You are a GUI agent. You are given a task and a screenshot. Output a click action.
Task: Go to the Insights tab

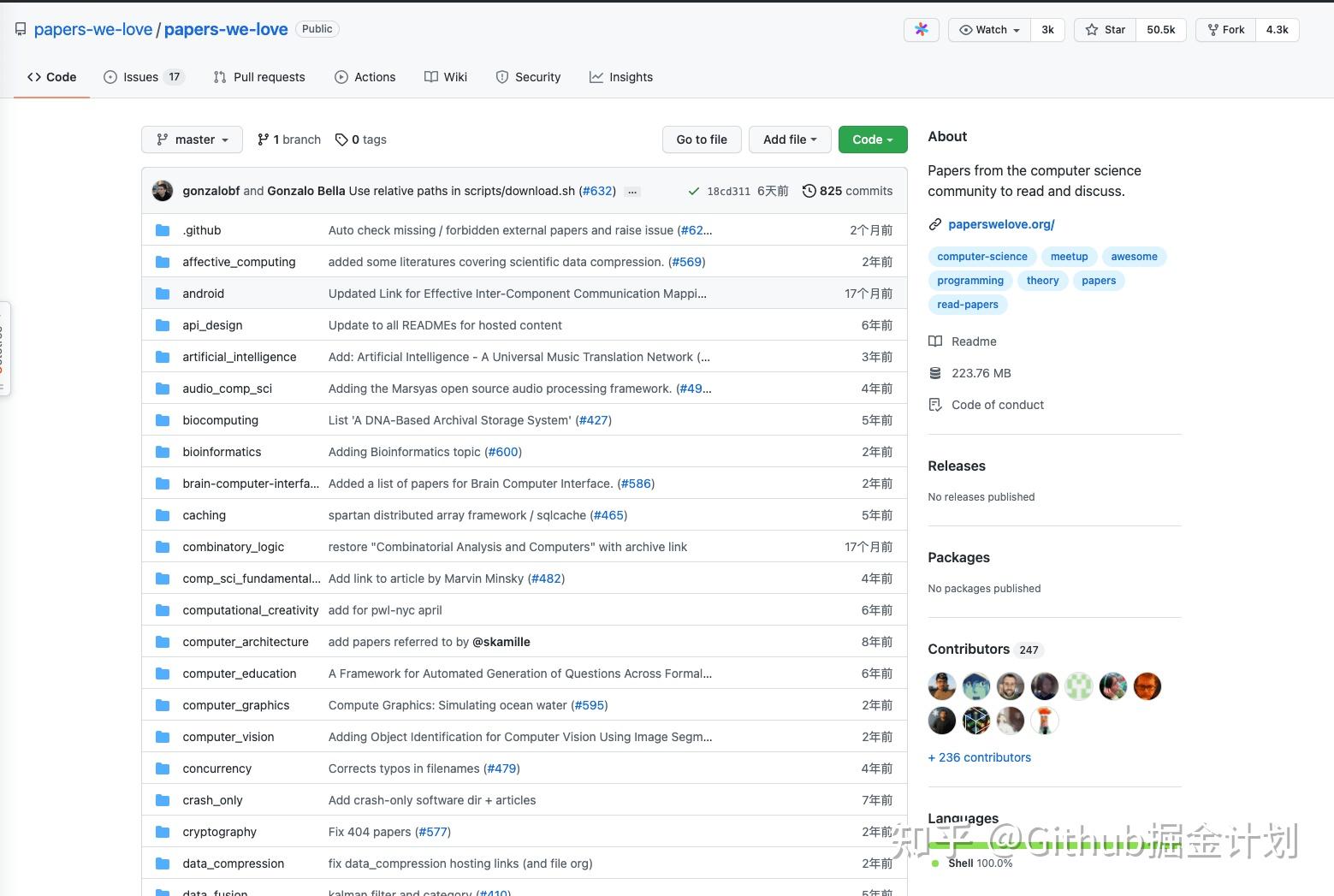pos(621,77)
